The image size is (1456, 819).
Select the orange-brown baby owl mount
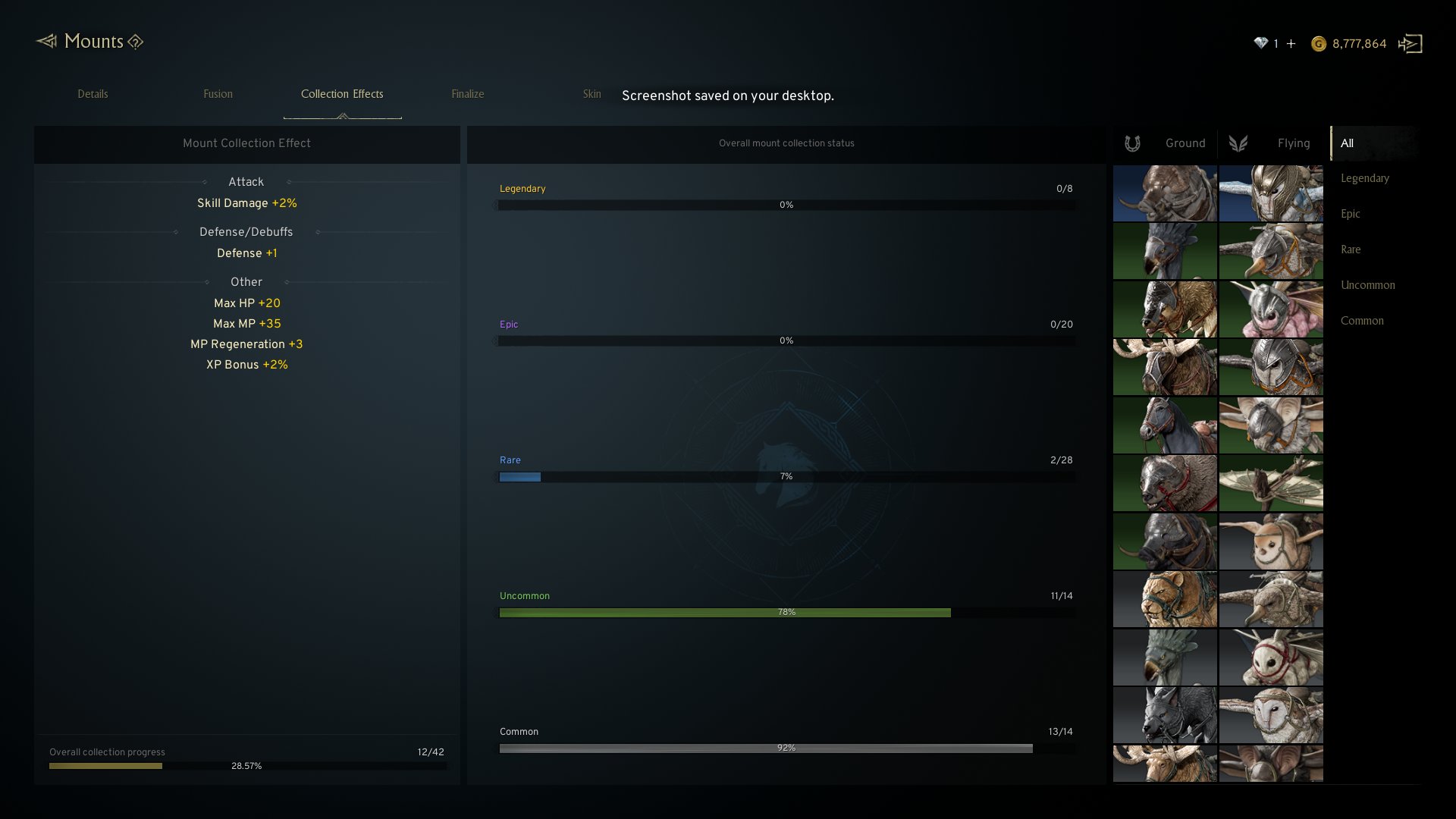(1271, 541)
